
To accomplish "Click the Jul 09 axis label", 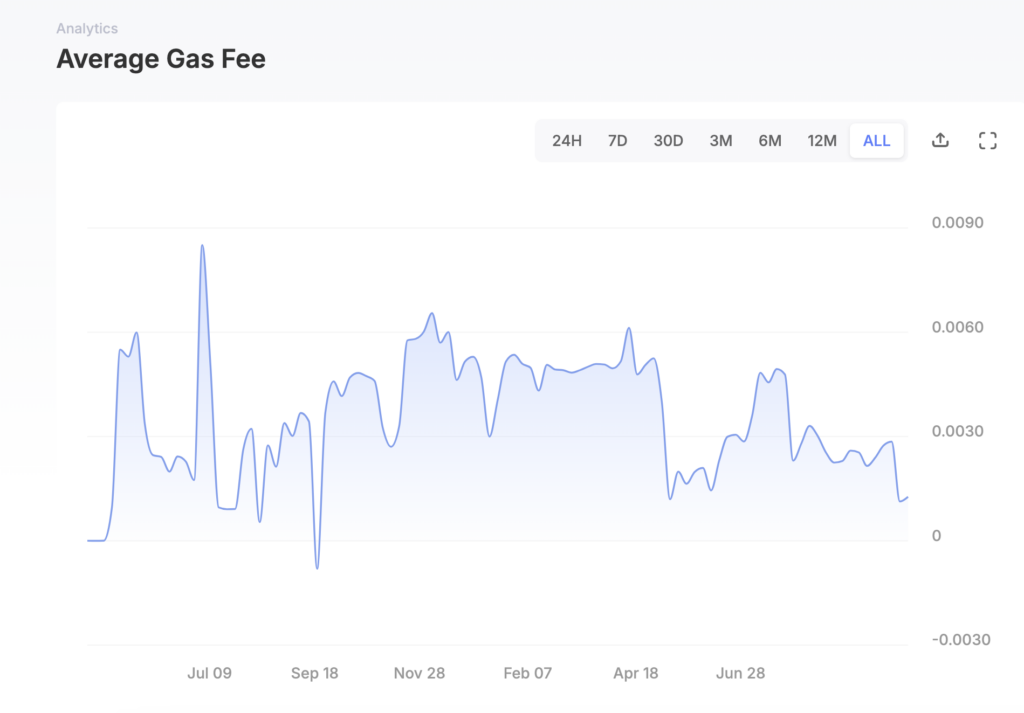I will pos(209,673).
